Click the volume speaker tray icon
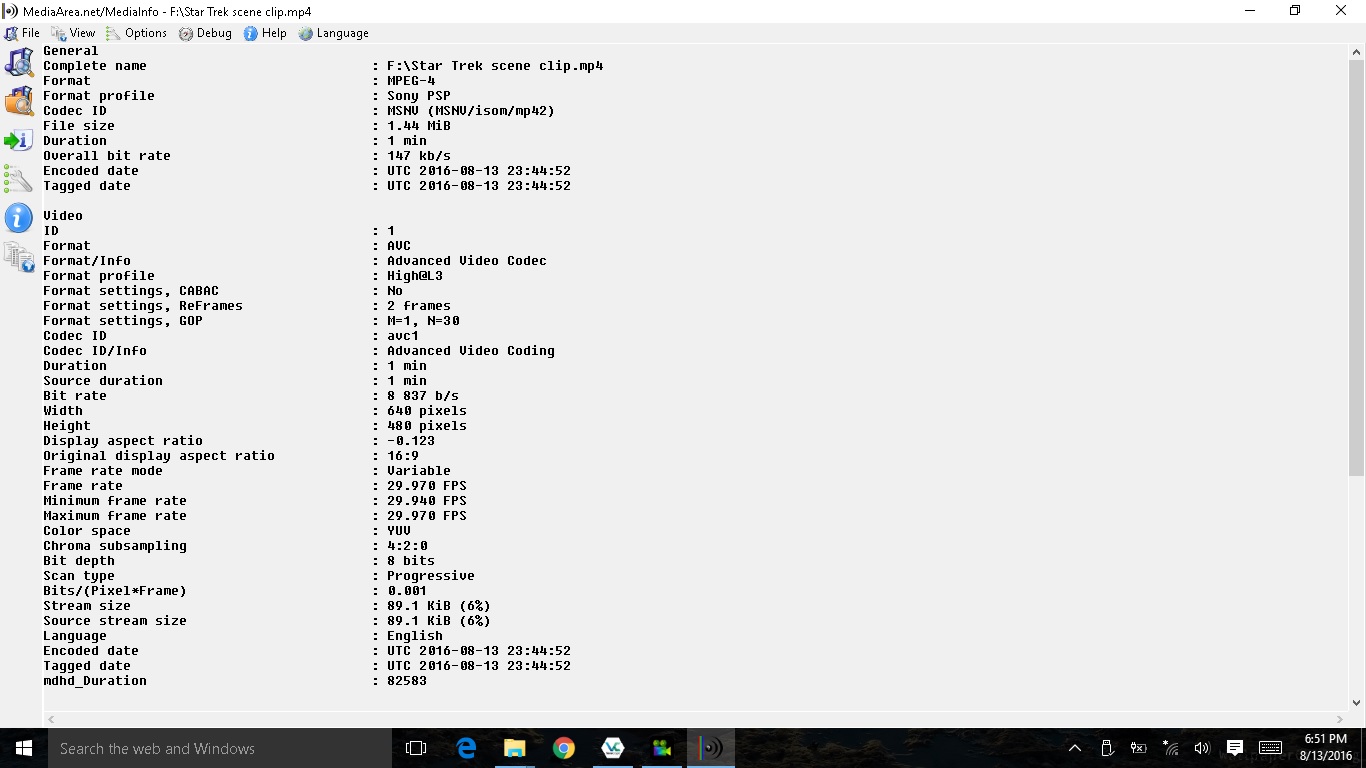The width and height of the screenshot is (1366, 768). point(1202,748)
